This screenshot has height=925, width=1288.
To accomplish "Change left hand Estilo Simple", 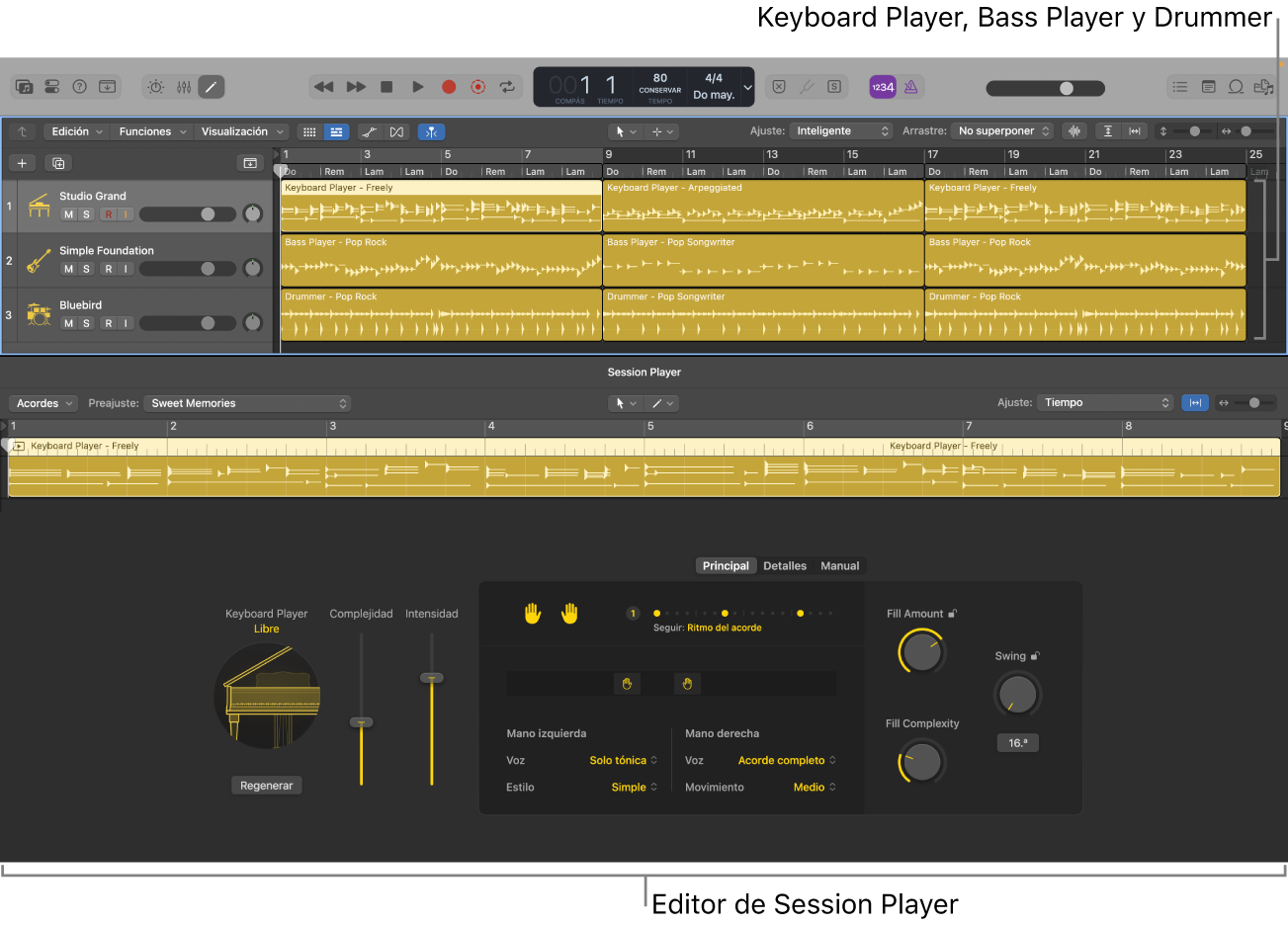I will pyautogui.click(x=635, y=787).
